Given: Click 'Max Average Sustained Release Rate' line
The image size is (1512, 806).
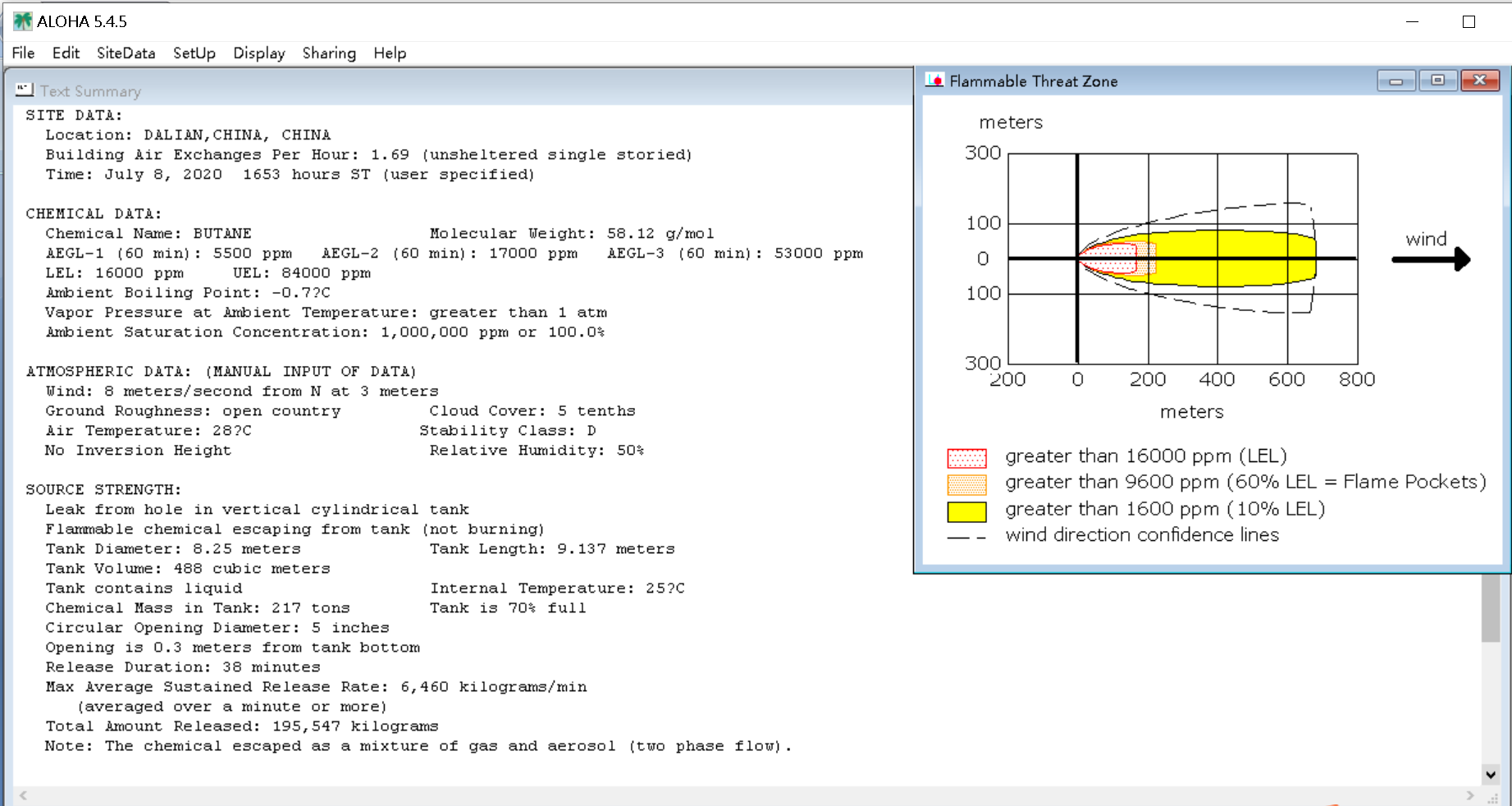Looking at the screenshot, I should click(x=316, y=687).
